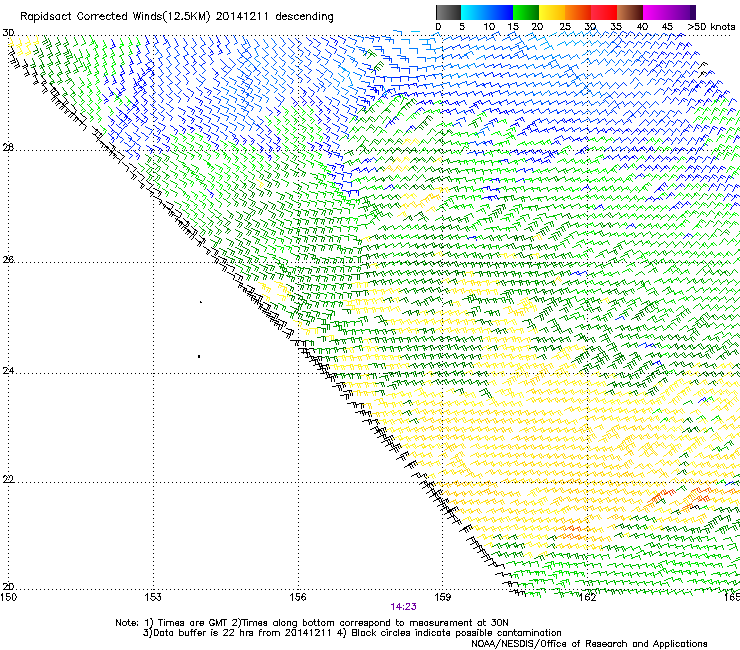The width and height of the screenshot is (740, 650).
Task: Click the lower black dot near 154 longitude
Action: point(199,356)
